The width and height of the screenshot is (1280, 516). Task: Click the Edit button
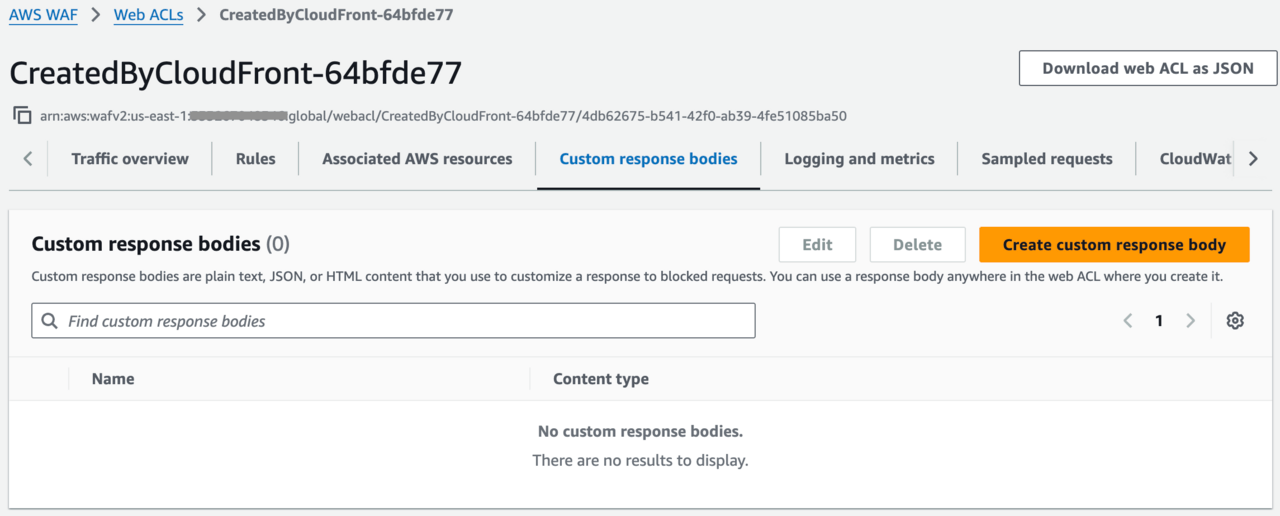coord(817,245)
